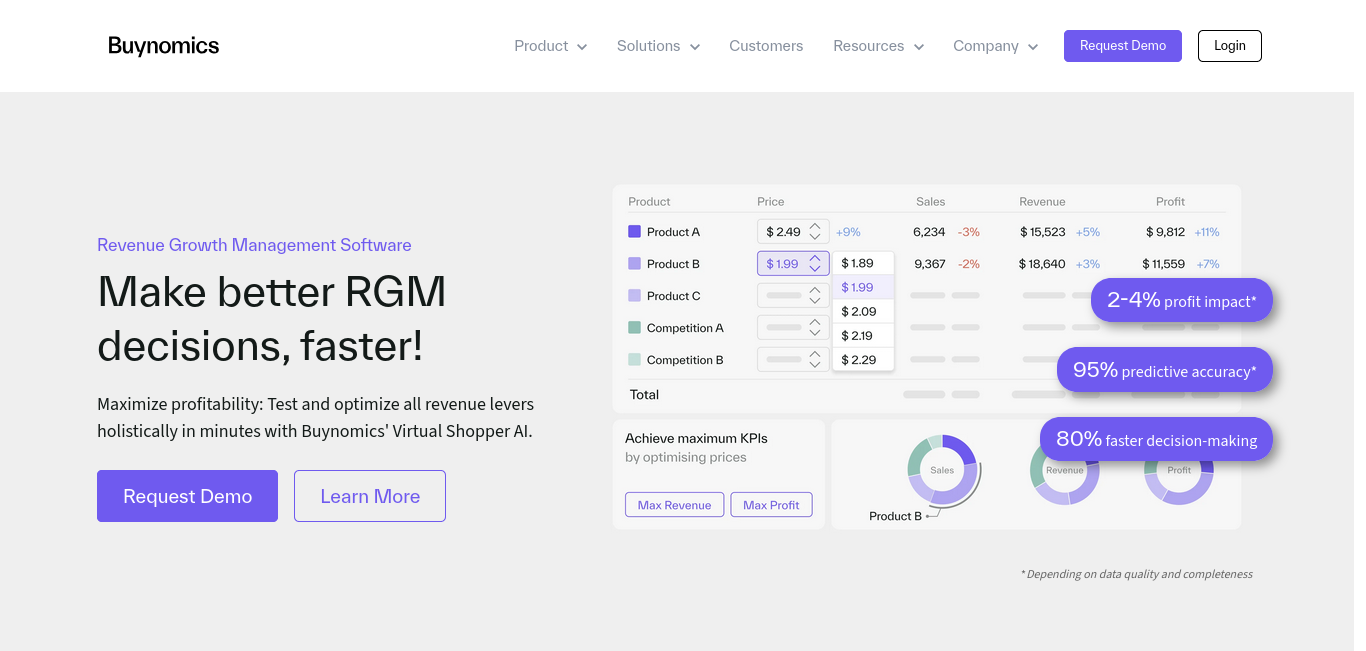
Task: Click the Product B color swatch
Action: tap(634, 263)
